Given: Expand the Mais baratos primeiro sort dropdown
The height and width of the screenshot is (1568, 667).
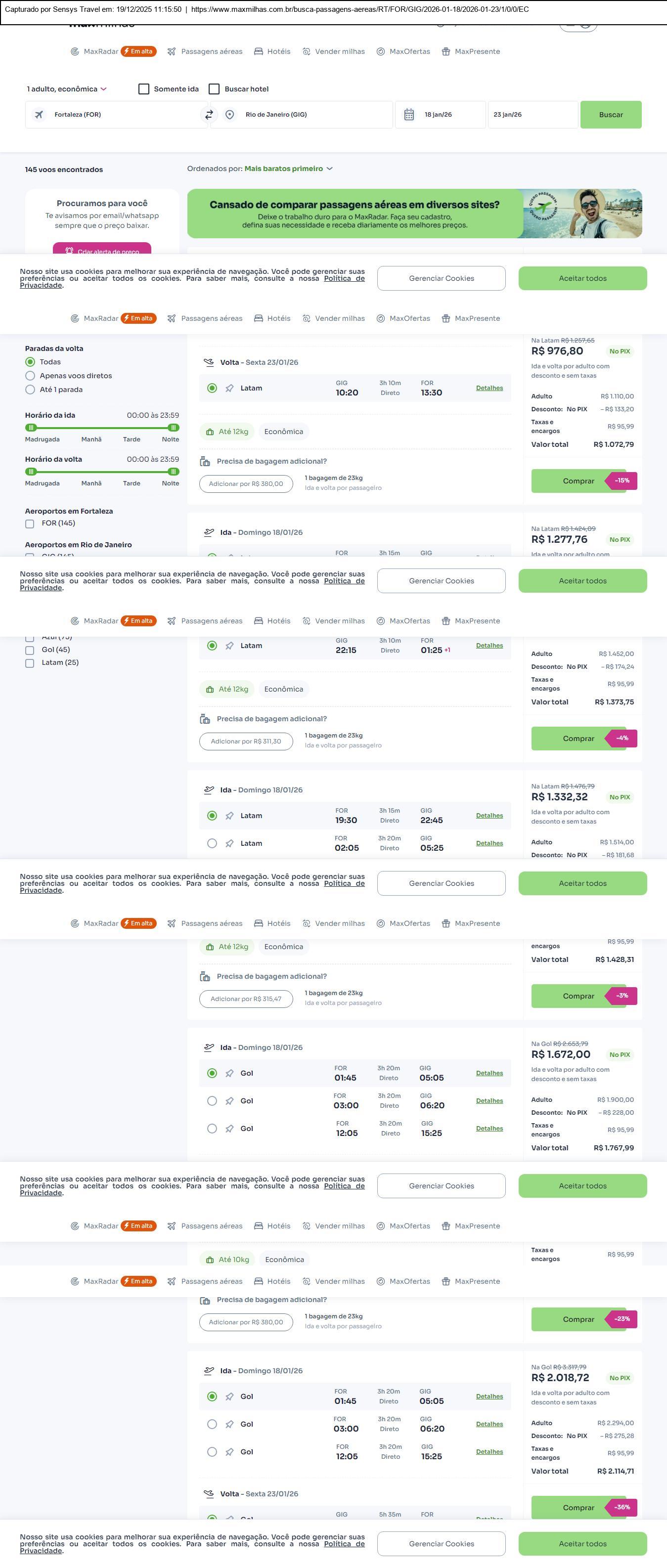Looking at the screenshot, I should click(x=288, y=169).
